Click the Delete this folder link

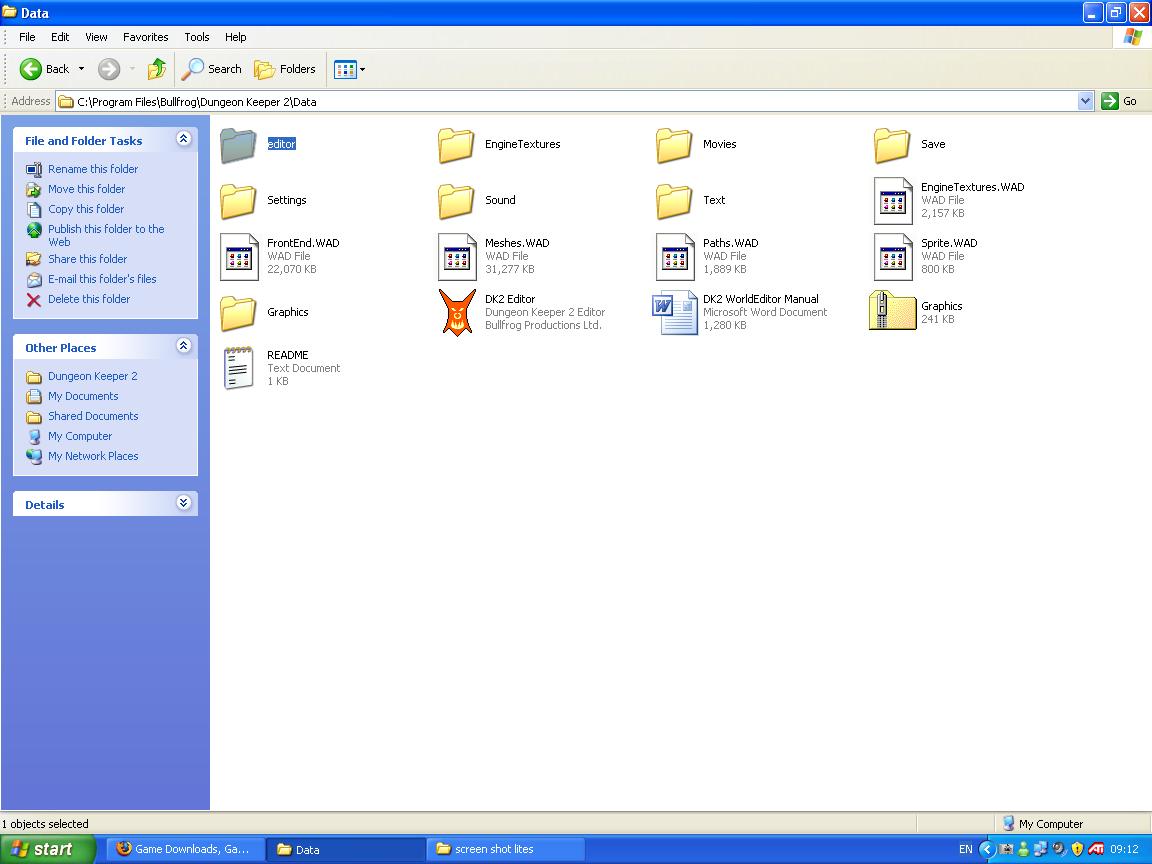point(89,299)
